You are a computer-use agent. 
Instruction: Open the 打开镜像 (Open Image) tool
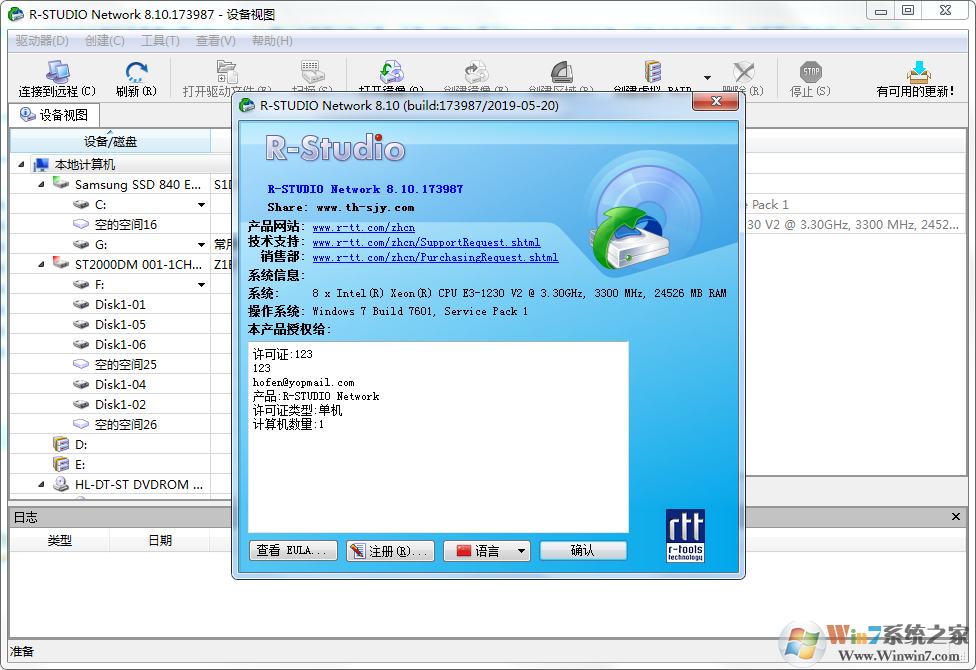click(x=391, y=72)
